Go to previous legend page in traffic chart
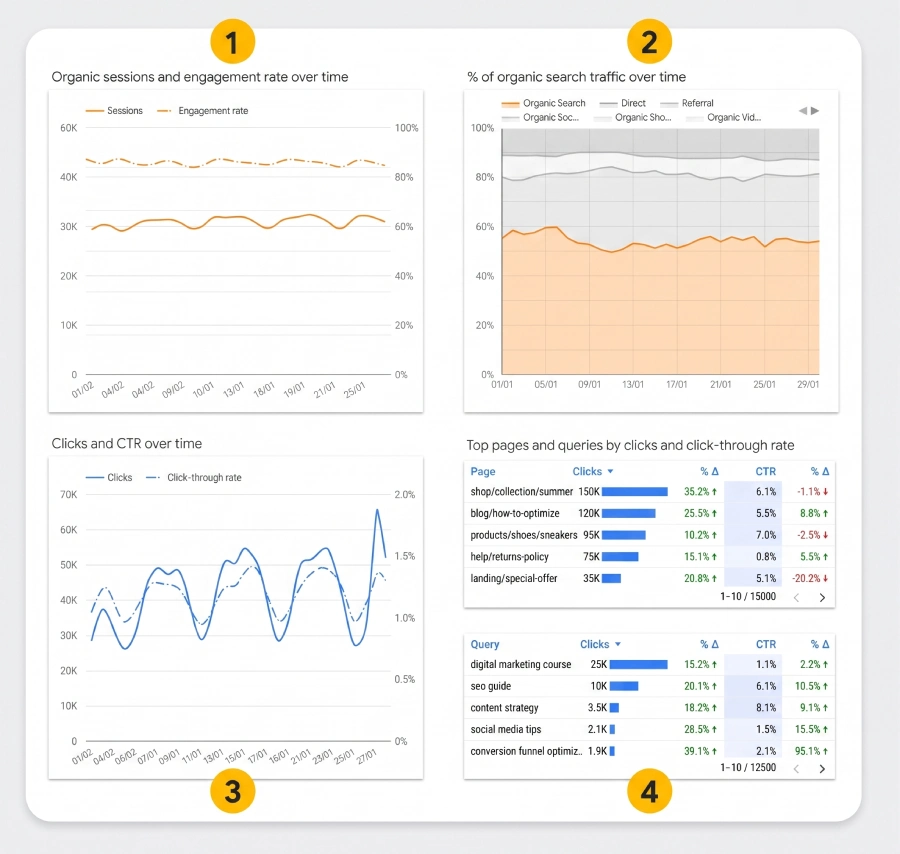The image size is (900, 854). pos(802,111)
